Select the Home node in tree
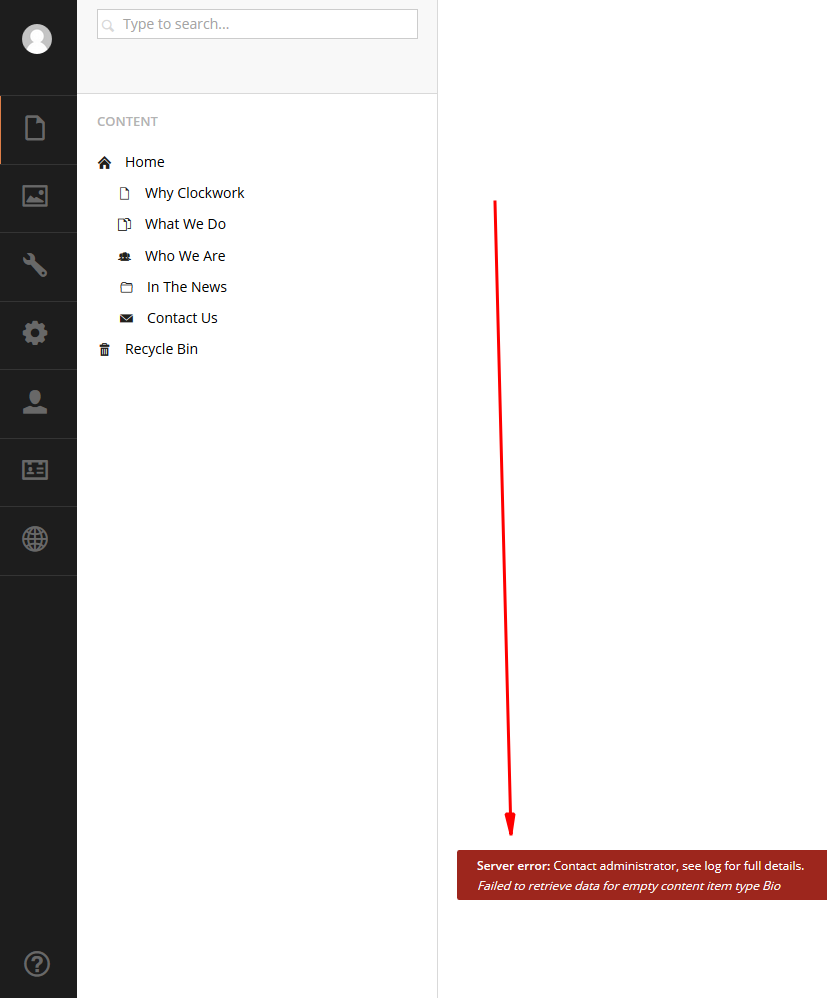Screen dimensions: 827x998 point(144,162)
